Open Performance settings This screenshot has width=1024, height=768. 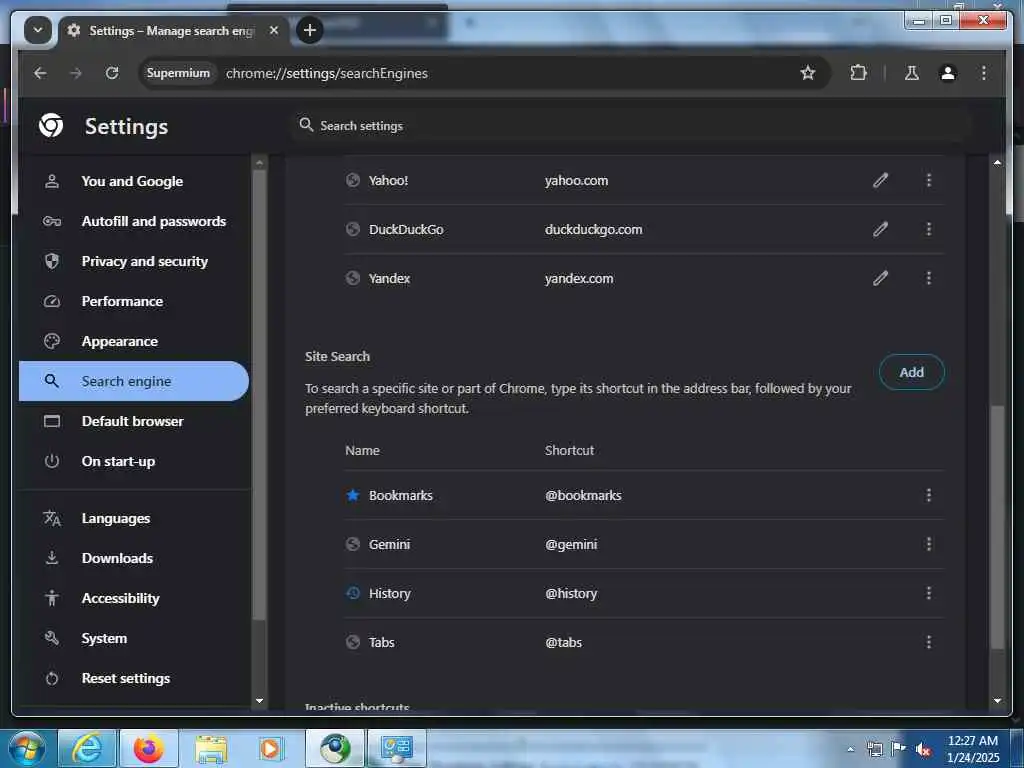click(134, 301)
